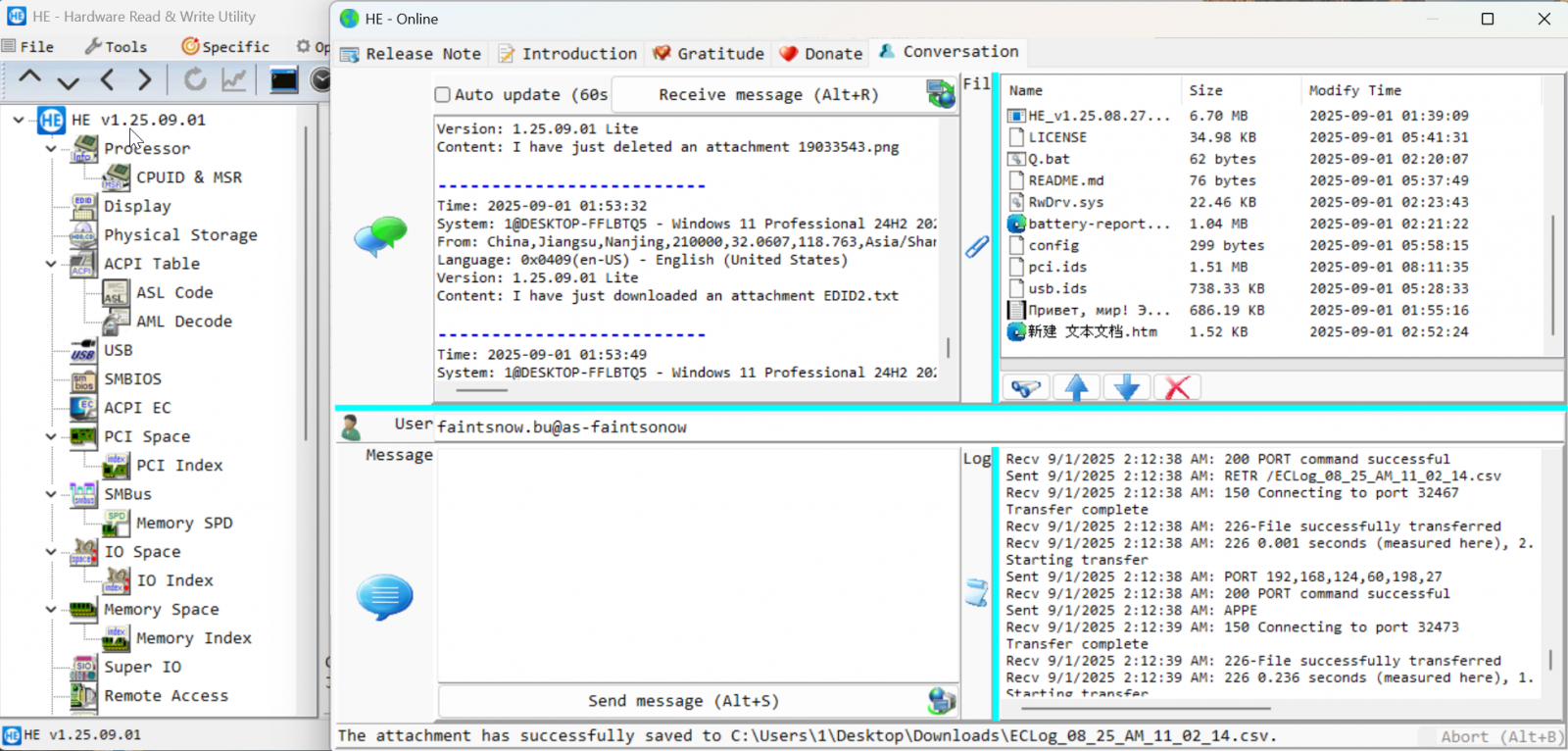
Task: Collapse the PCI Space tree node
Action: click(x=51, y=436)
